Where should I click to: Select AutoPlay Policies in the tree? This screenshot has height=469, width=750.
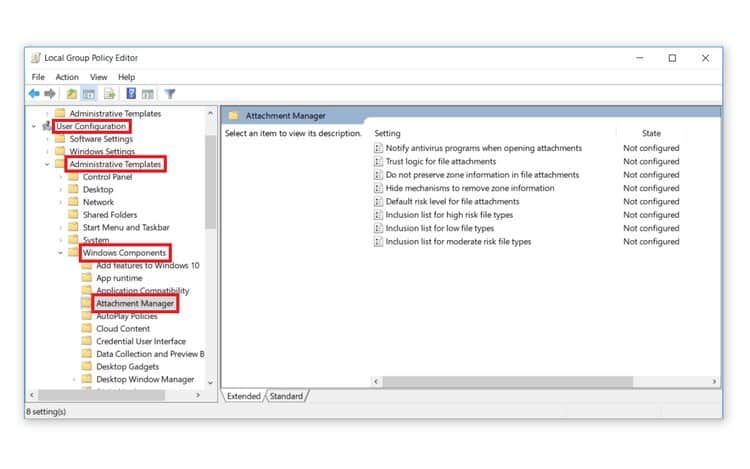[127, 316]
